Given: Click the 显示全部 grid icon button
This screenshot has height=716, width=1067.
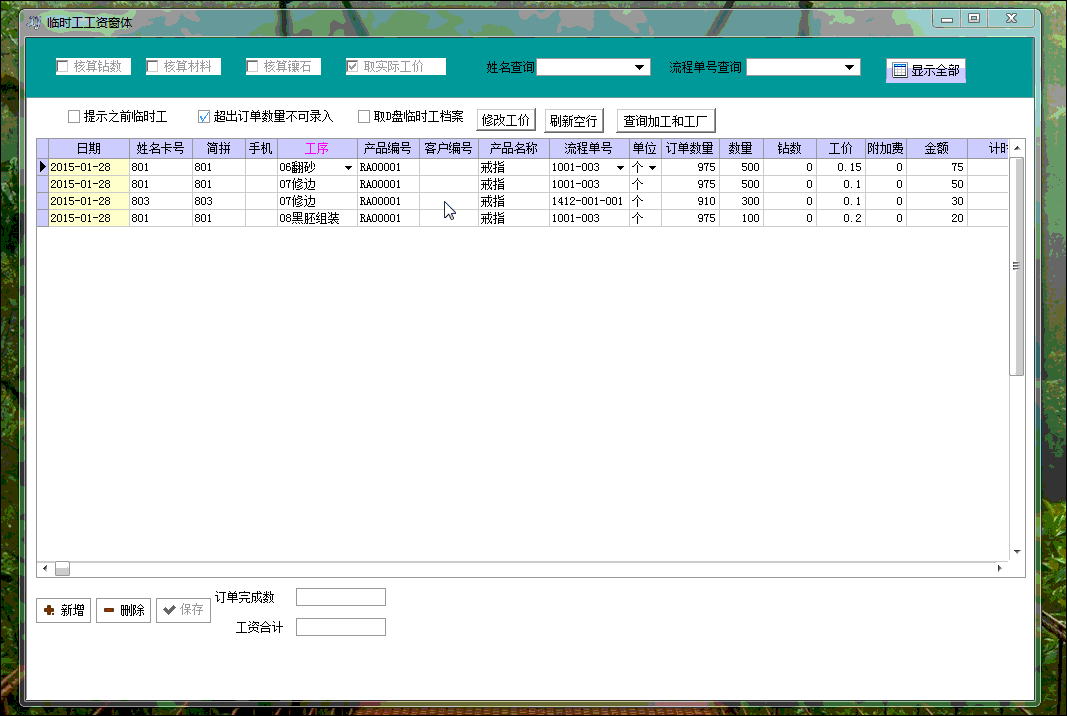Looking at the screenshot, I should [x=925, y=70].
